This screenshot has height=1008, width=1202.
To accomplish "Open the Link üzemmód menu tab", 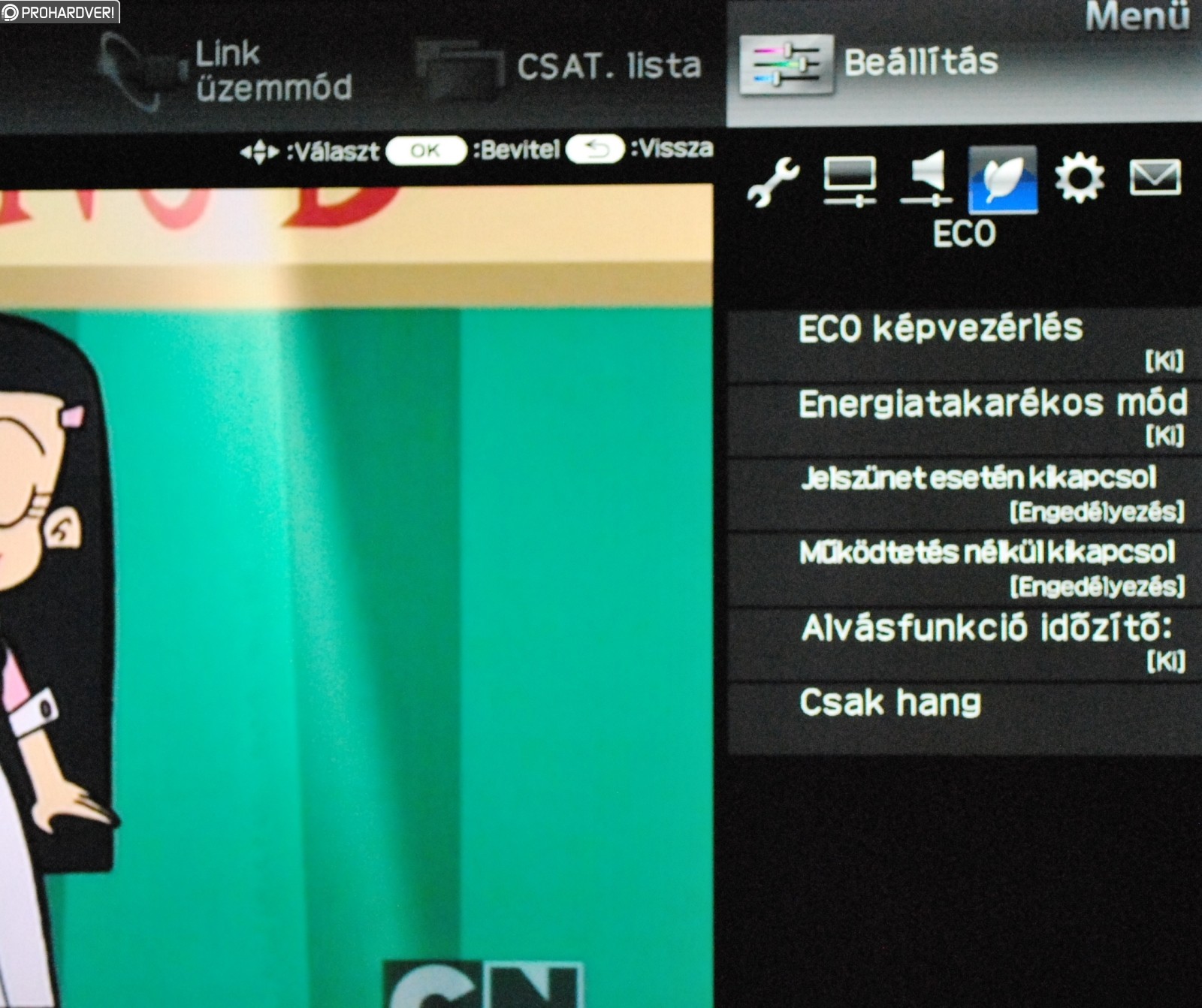I will pos(225,71).
